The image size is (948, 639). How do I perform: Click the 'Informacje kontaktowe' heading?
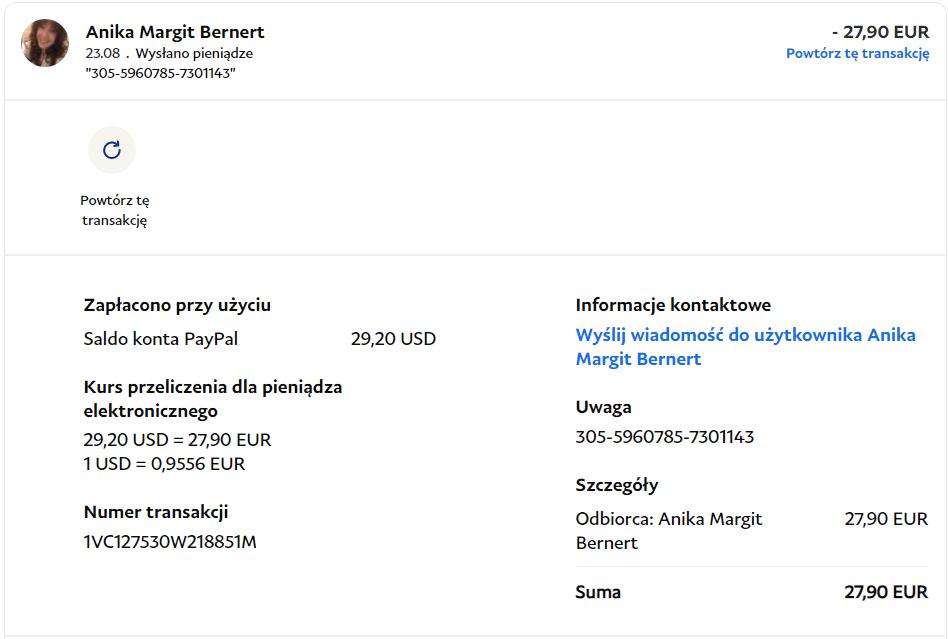673,305
